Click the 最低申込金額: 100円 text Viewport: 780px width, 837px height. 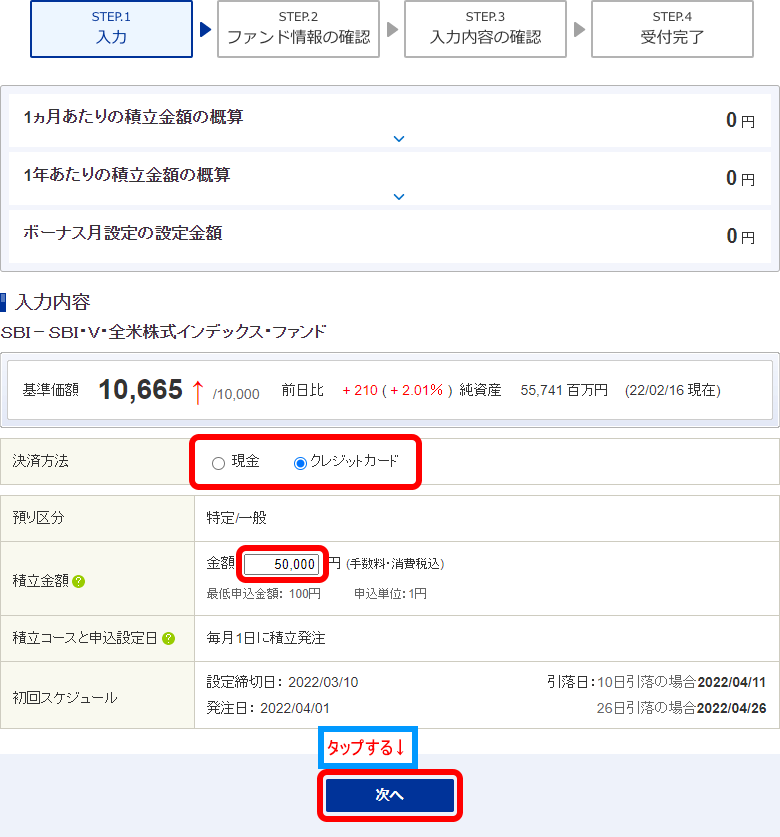(264, 594)
